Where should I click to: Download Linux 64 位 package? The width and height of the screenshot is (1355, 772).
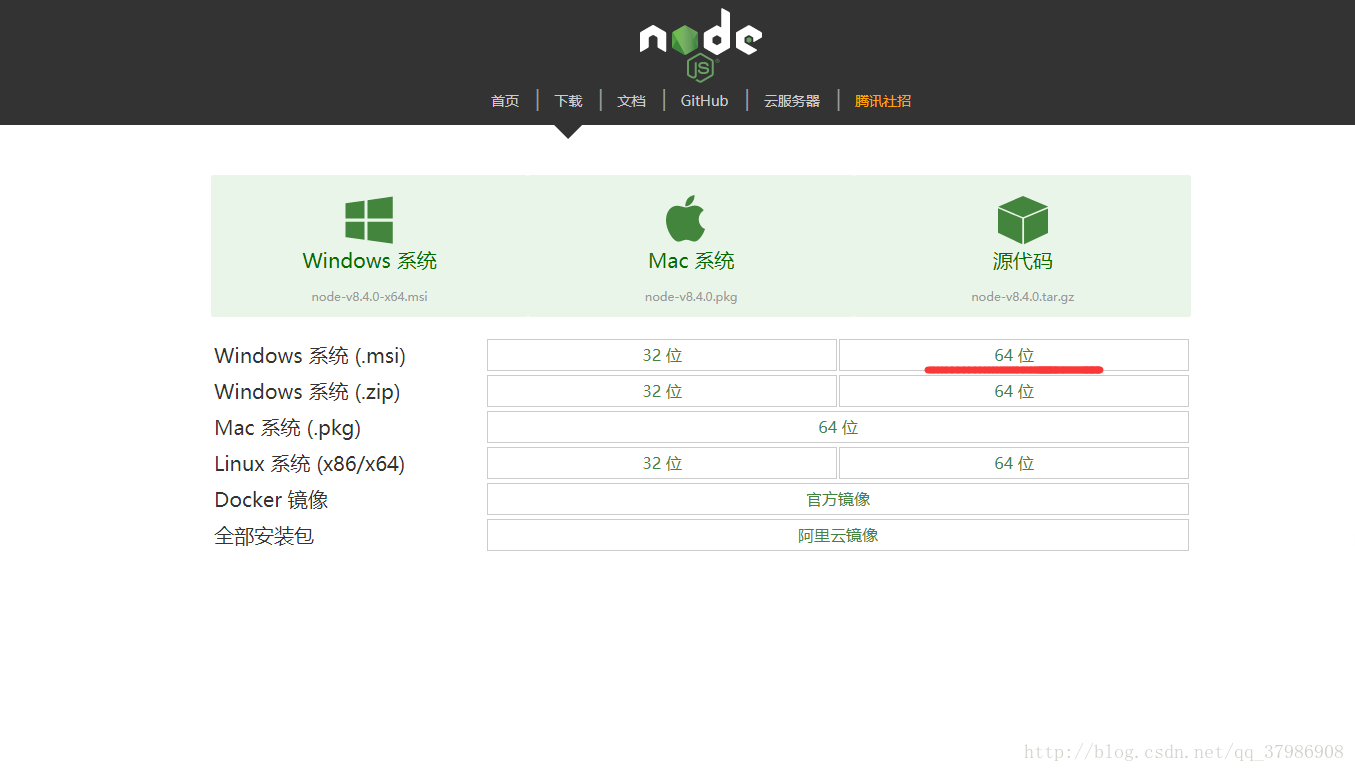click(x=1014, y=463)
